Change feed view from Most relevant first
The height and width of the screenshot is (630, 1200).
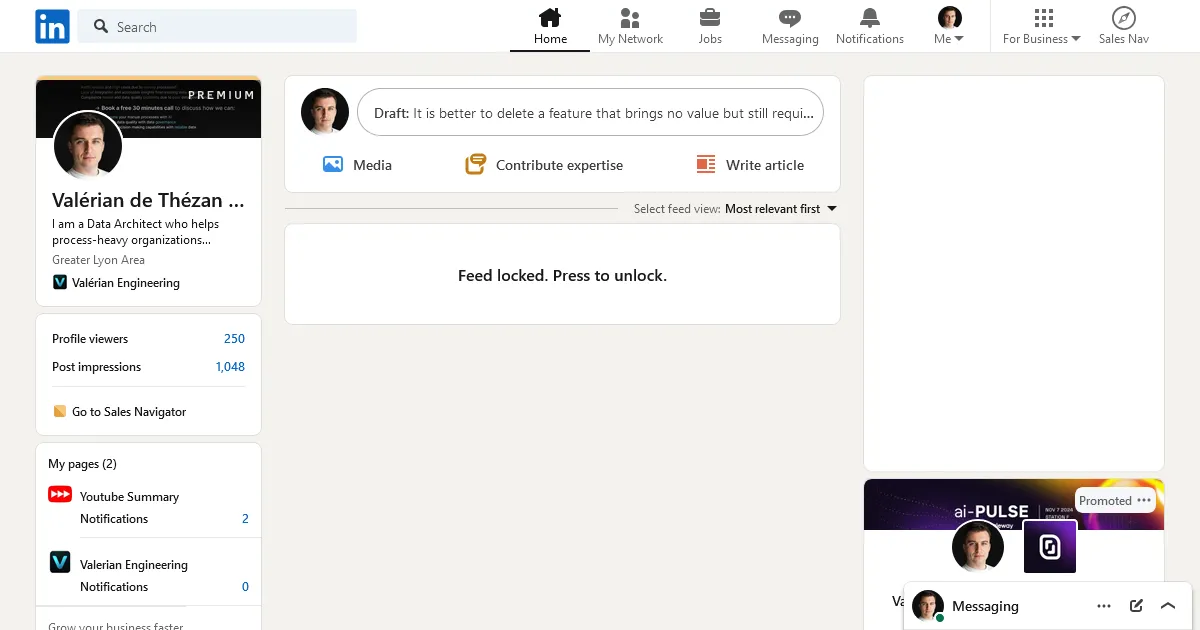[x=780, y=209]
